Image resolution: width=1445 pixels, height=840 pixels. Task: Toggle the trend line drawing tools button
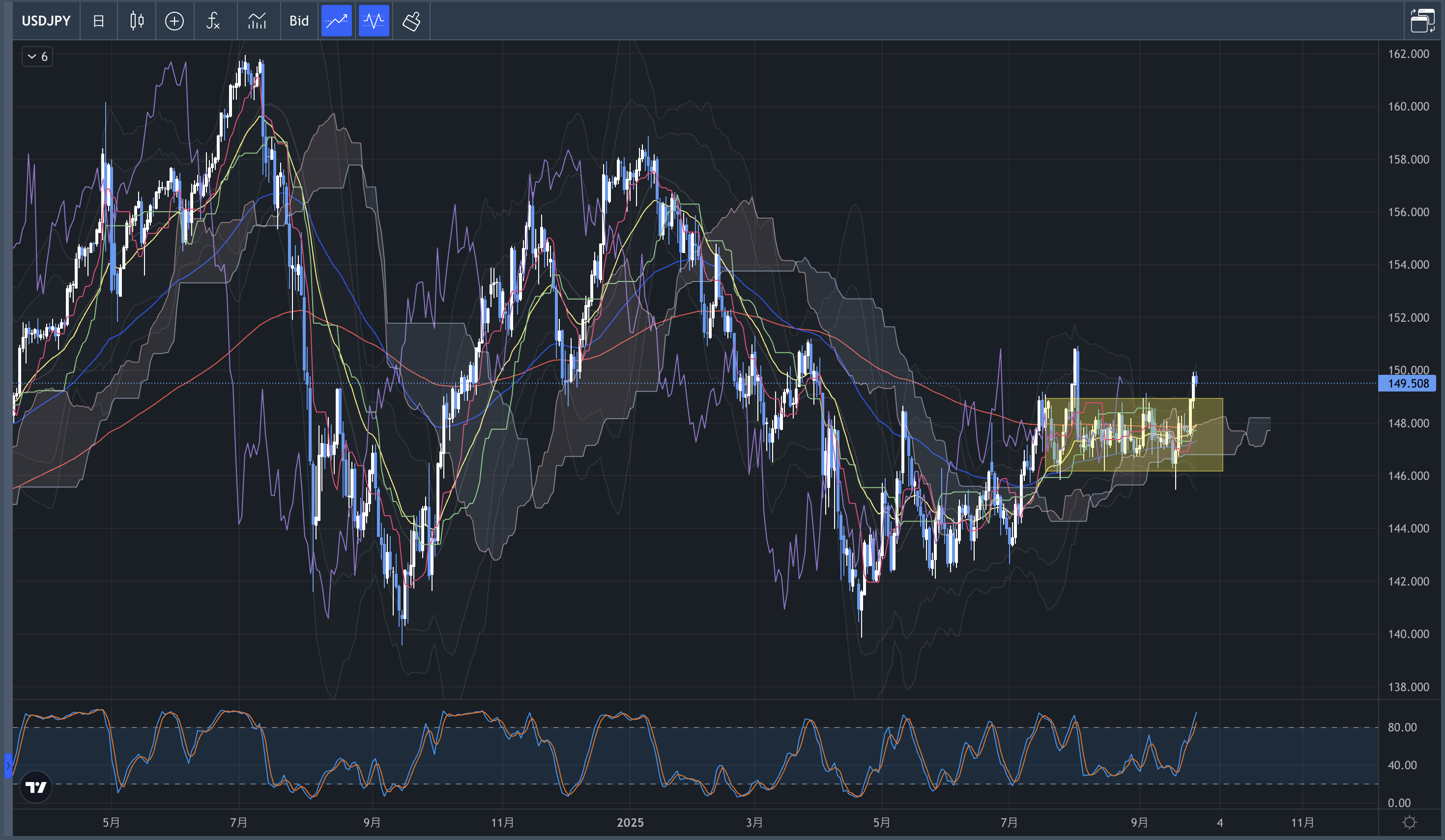(336, 21)
